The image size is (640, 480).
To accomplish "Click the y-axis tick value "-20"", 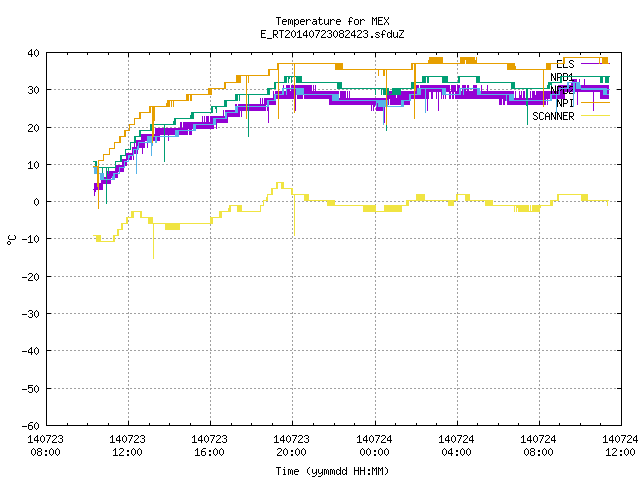I will pos(31,277).
